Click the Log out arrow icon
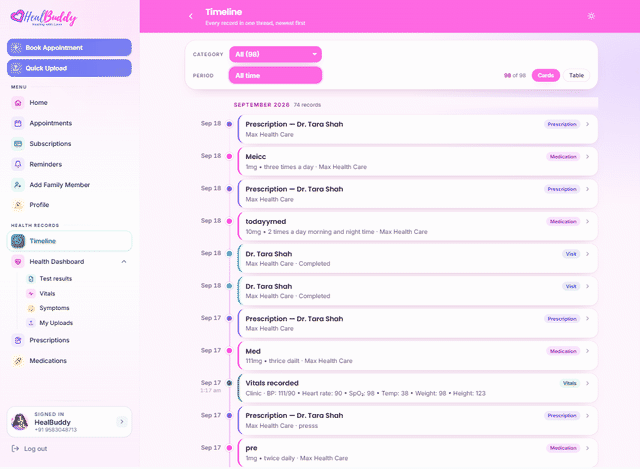Image resolution: width=640 pixels, height=469 pixels. 16,449
